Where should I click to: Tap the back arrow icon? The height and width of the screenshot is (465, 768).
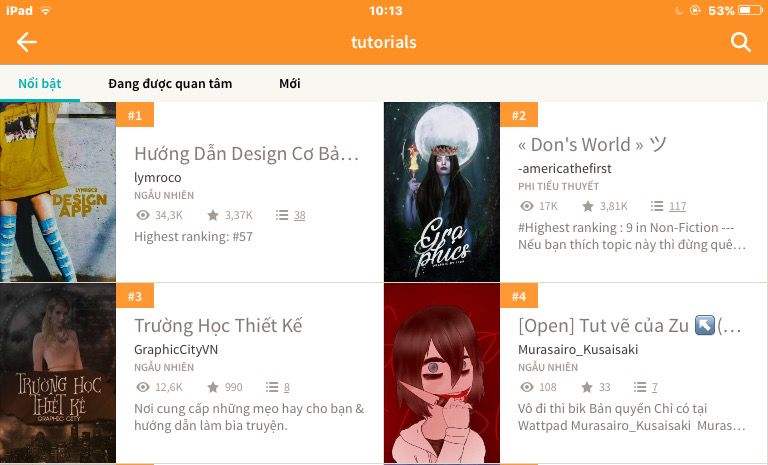click(x=26, y=42)
